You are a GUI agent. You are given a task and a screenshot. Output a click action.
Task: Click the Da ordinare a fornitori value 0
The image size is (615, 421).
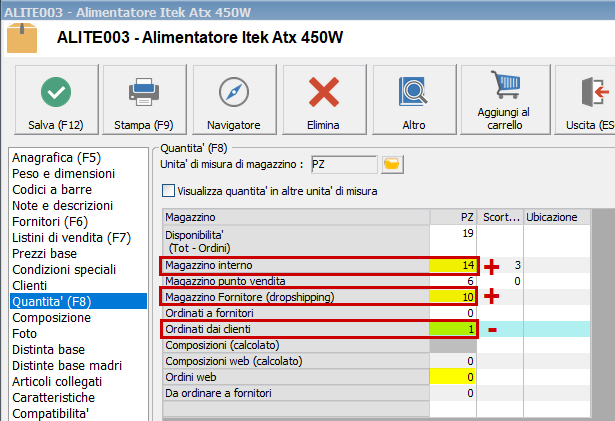click(x=453, y=393)
